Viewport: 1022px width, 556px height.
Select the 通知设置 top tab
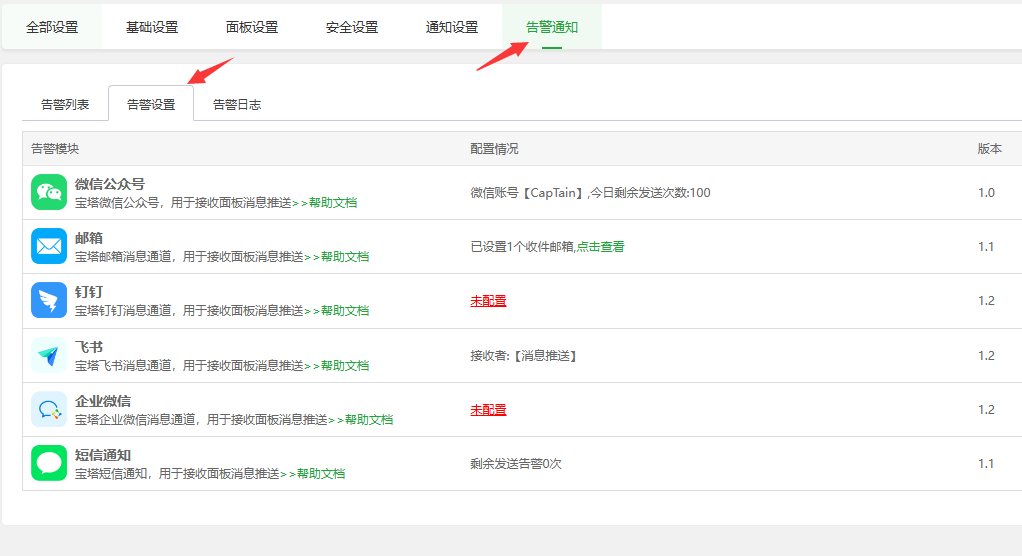[452, 27]
